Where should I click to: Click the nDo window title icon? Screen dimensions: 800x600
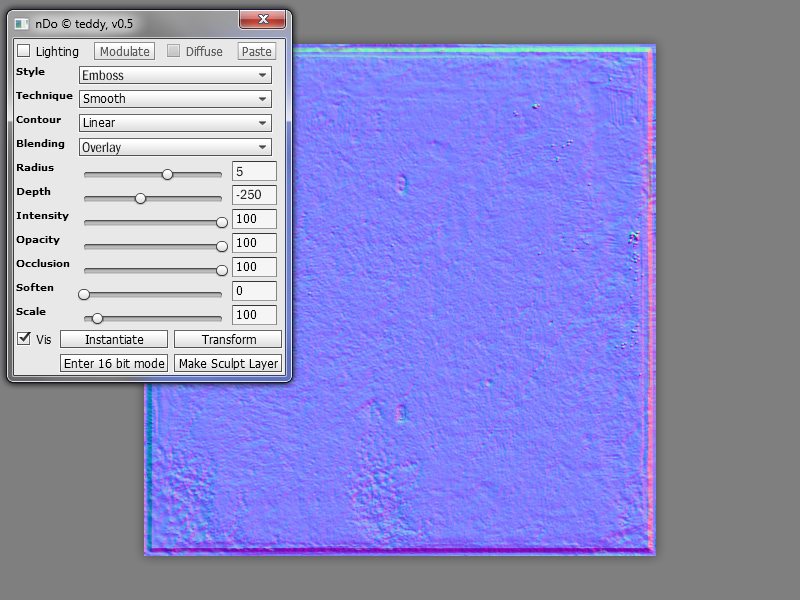point(21,24)
